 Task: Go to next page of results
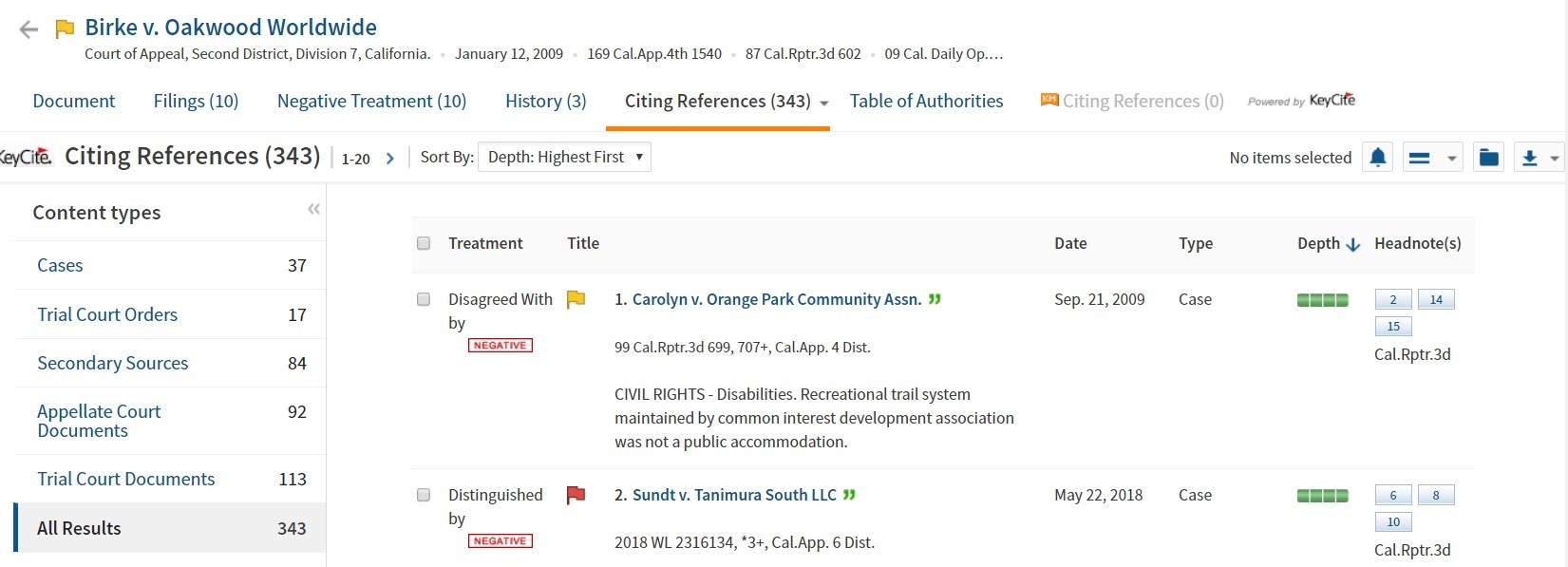(389, 159)
